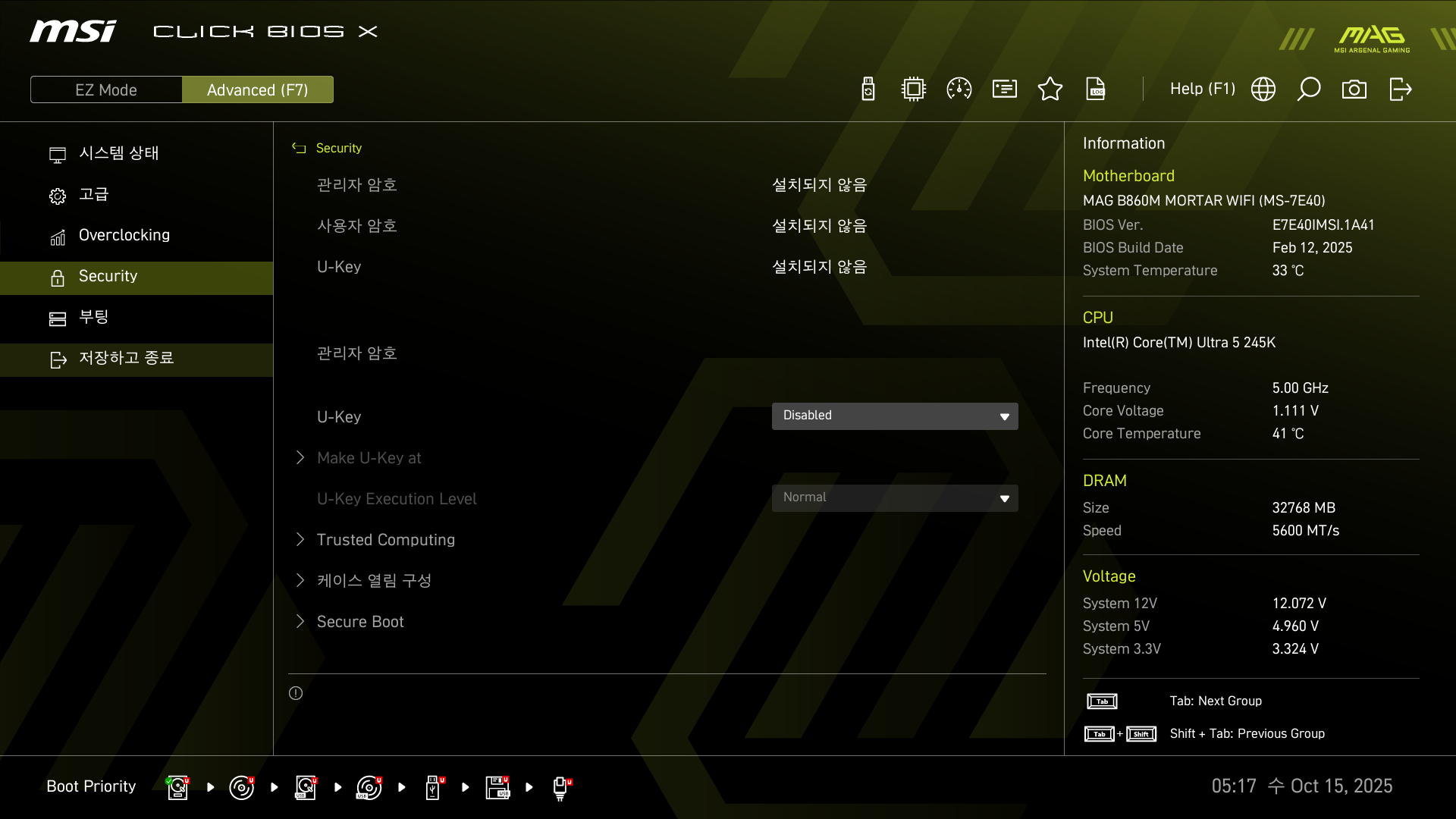The height and width of the screenshot is (819, 1456).
Task: Open language selection globe icon
Action: pyautogui.click(x=1263, y=89)
